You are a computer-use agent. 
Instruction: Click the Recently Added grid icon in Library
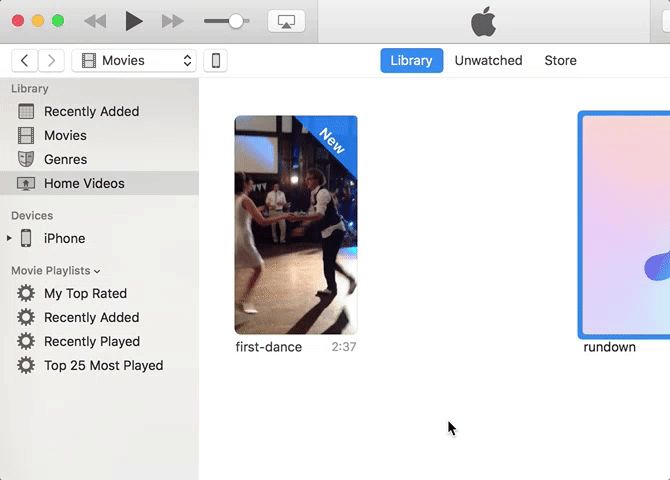tap(26, 112)
